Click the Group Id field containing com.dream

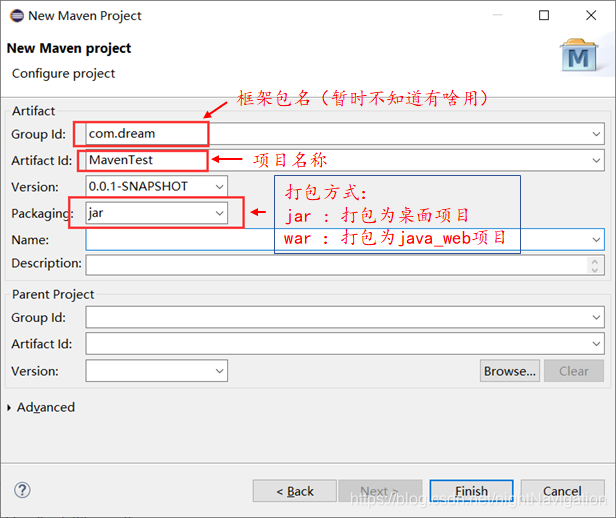click(x=345, y=134)
